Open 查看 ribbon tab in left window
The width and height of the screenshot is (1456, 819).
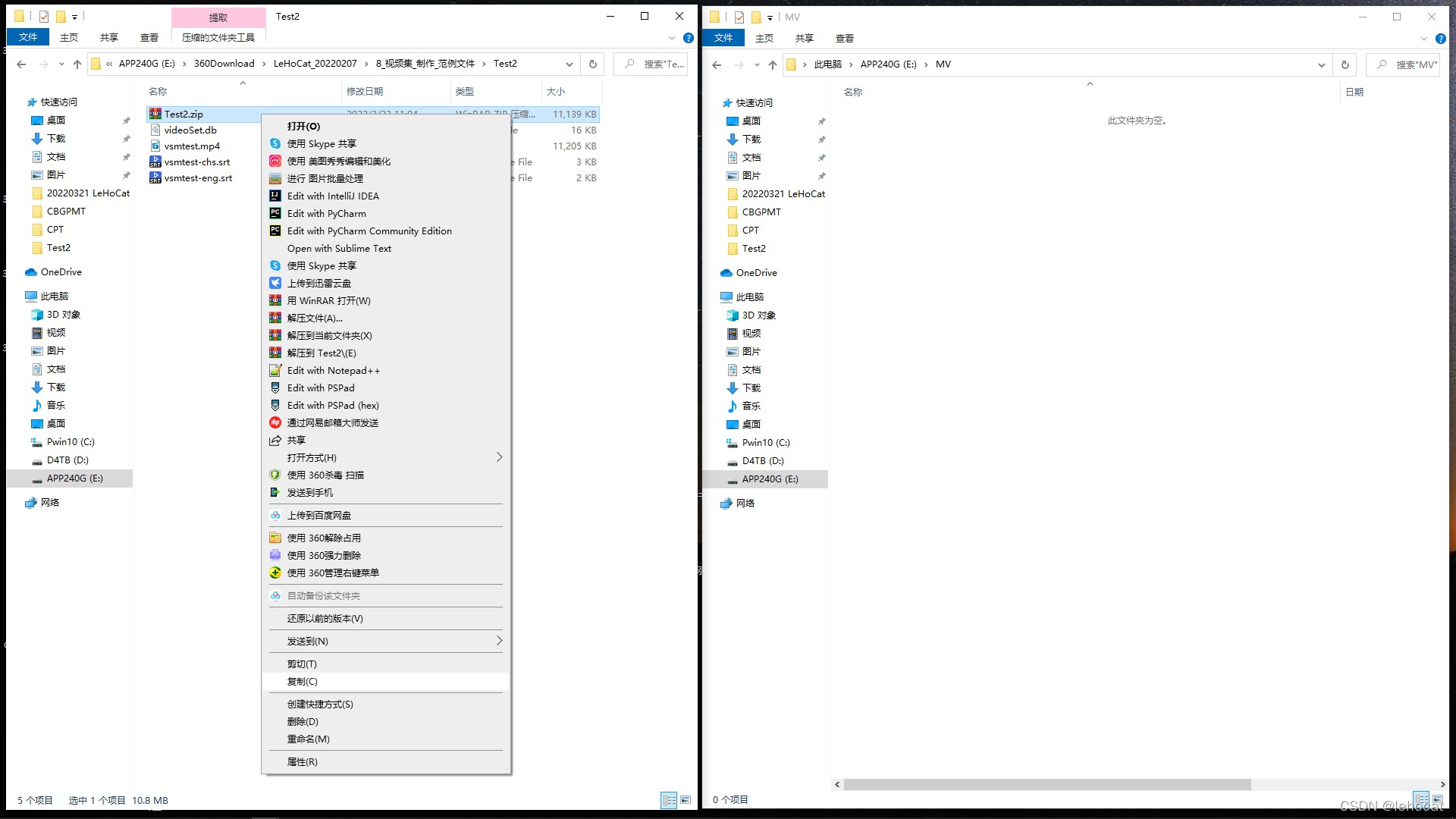[x=149, y=38]
